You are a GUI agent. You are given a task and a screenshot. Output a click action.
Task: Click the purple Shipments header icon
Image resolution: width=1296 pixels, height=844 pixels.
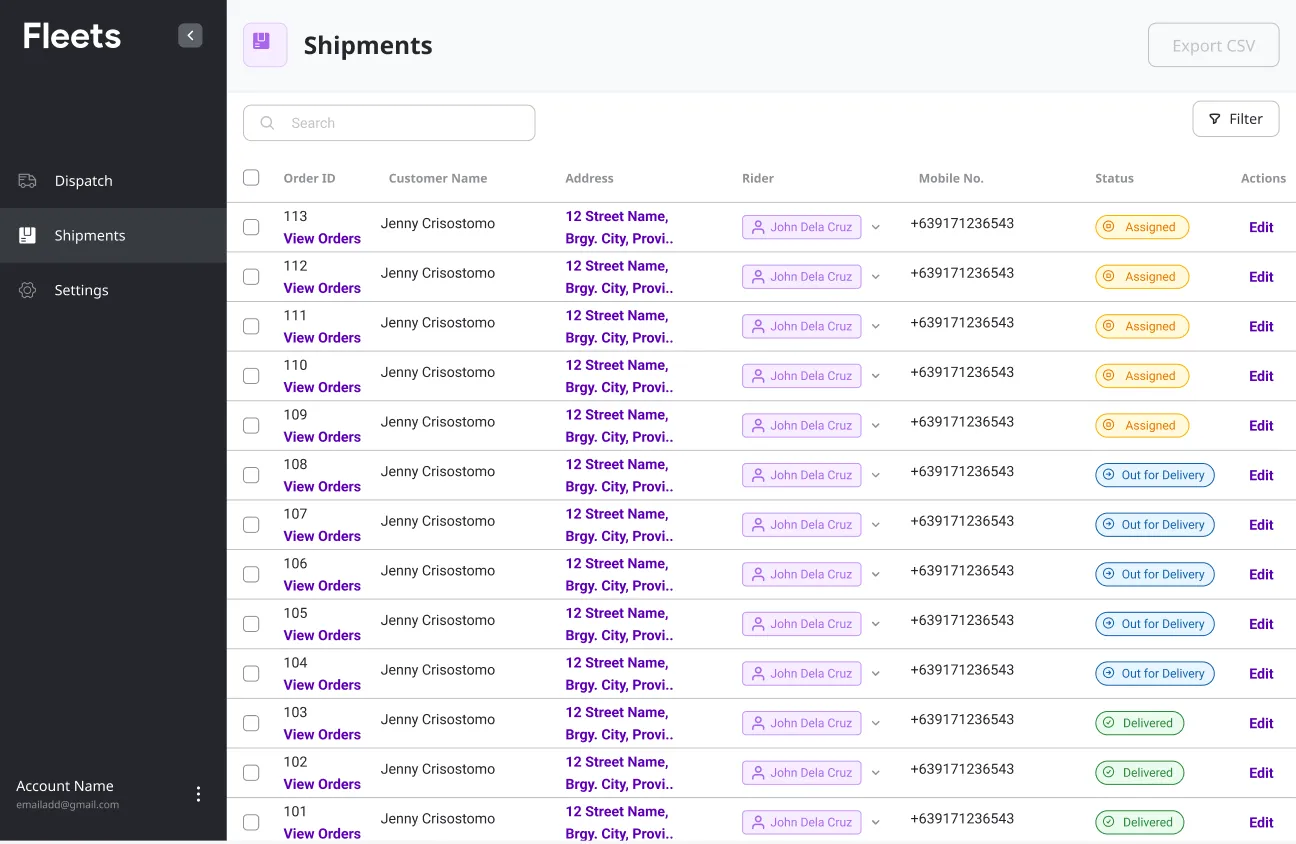265,45
